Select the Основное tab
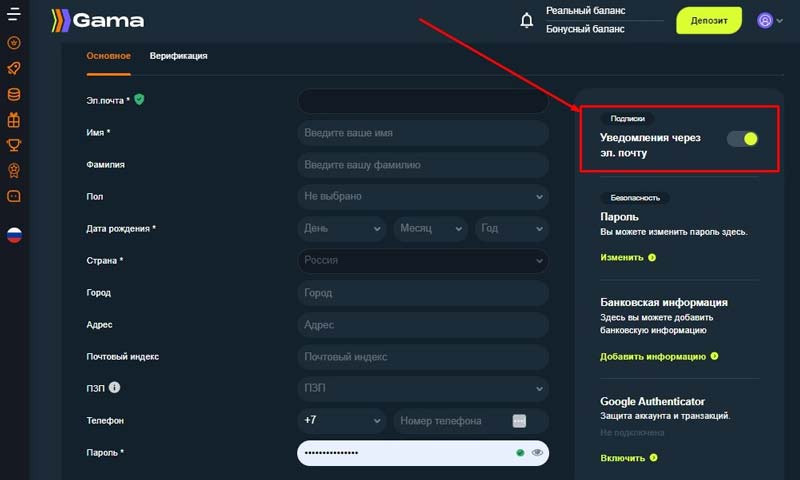The width and height of the screenshot is (800, 480). tap(108, 56)
